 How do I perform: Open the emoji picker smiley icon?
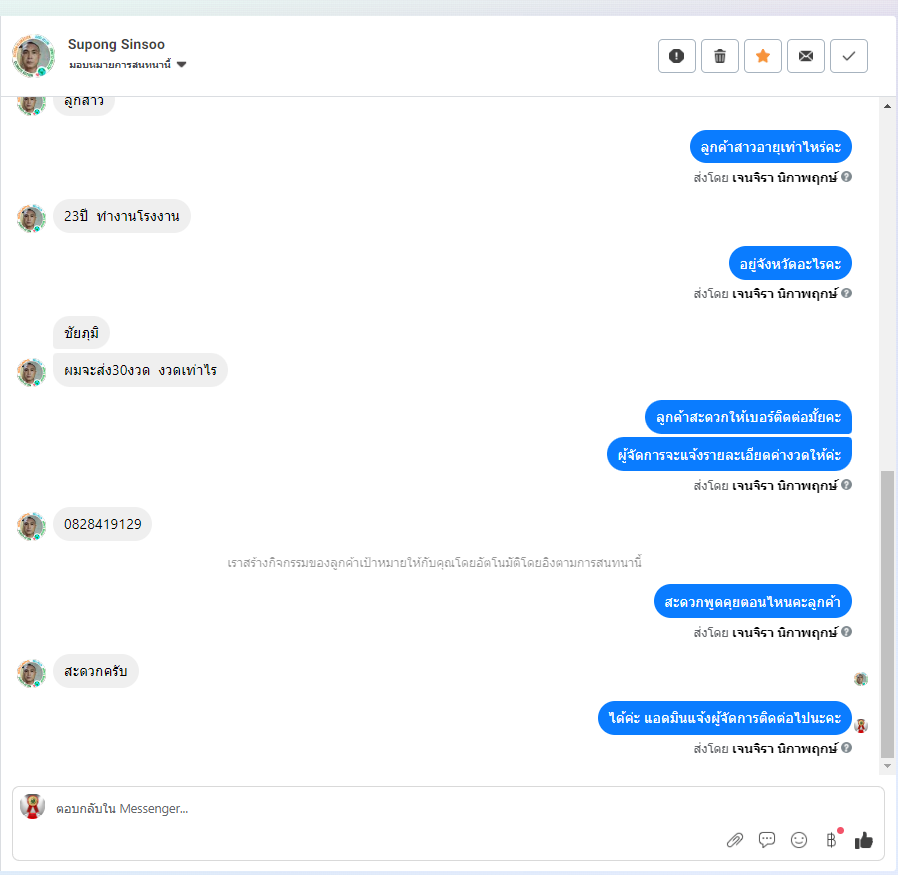(x=799, y=839)
